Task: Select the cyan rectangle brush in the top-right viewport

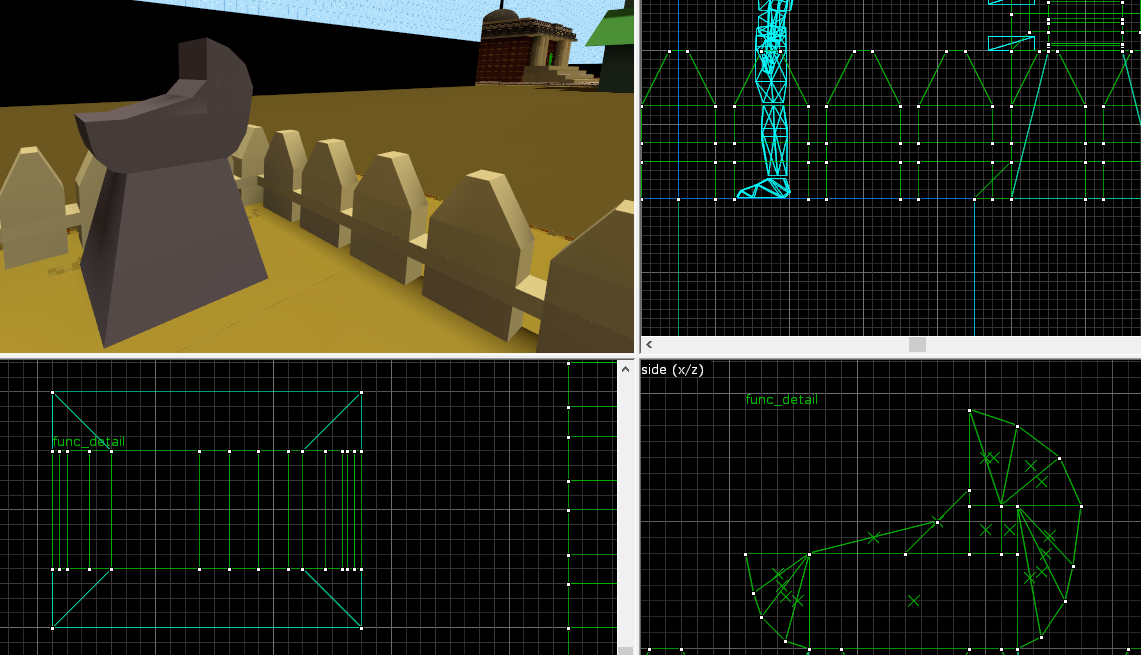Action: (x=1011, y=43)
